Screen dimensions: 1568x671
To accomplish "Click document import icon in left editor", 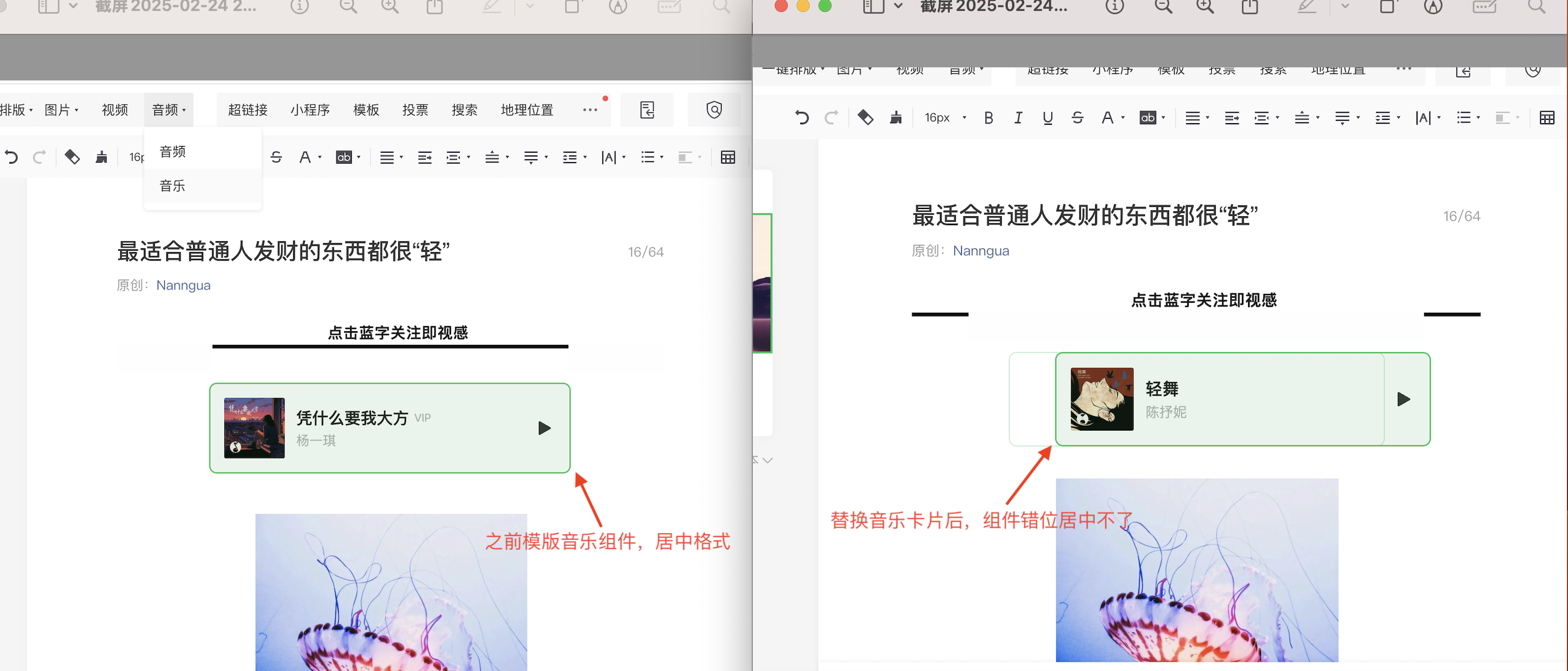I will pyautogui.click(x=647, y=110).
